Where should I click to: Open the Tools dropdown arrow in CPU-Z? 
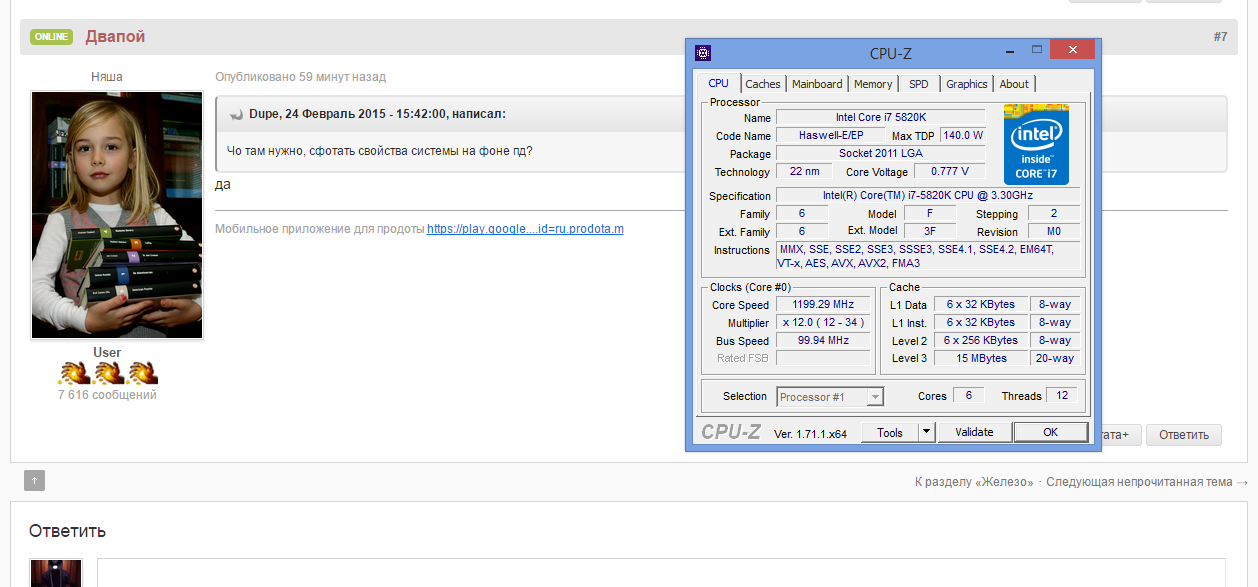(926, 432)
